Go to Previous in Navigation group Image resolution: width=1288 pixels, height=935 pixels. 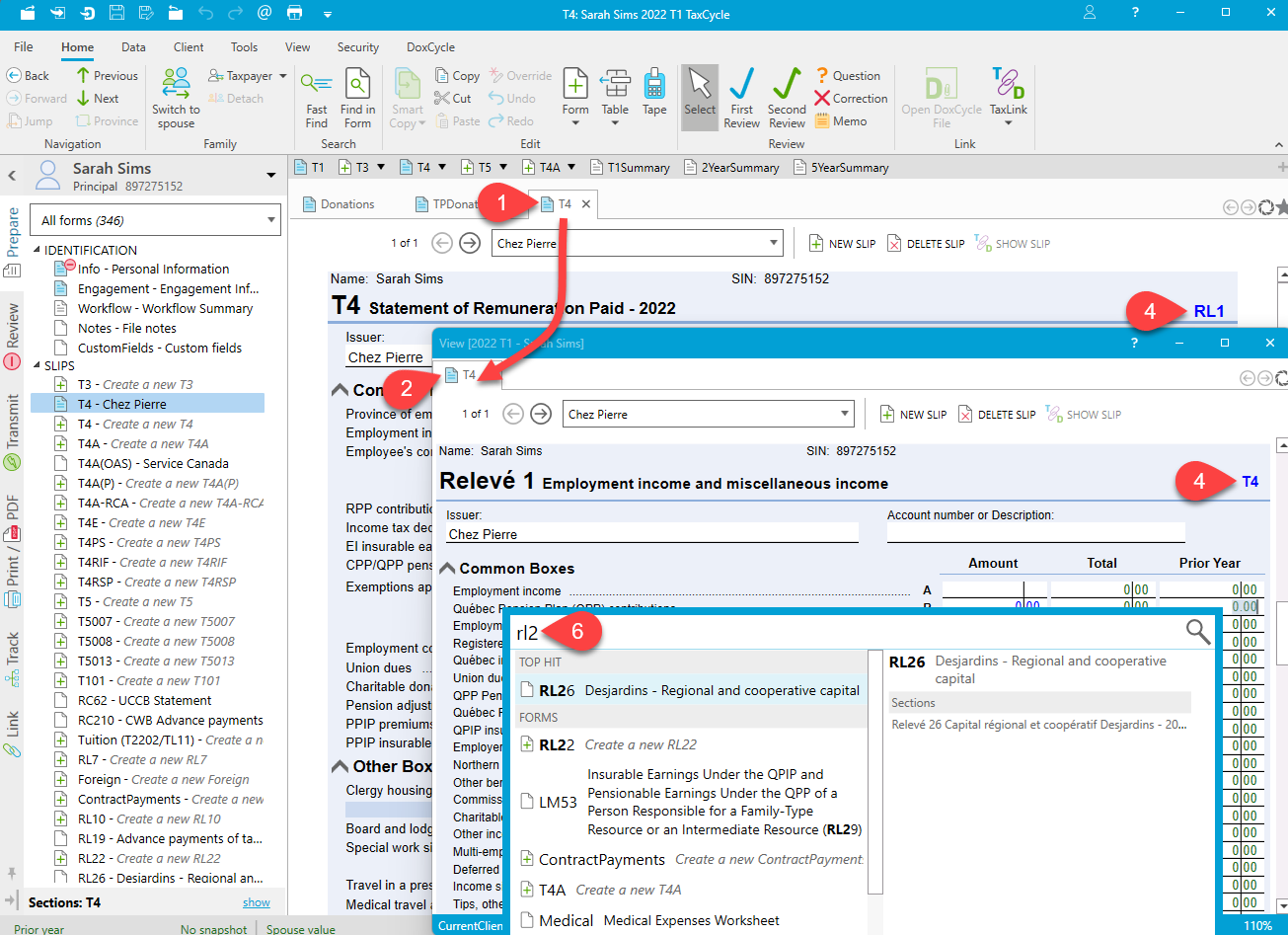[107, 76]
